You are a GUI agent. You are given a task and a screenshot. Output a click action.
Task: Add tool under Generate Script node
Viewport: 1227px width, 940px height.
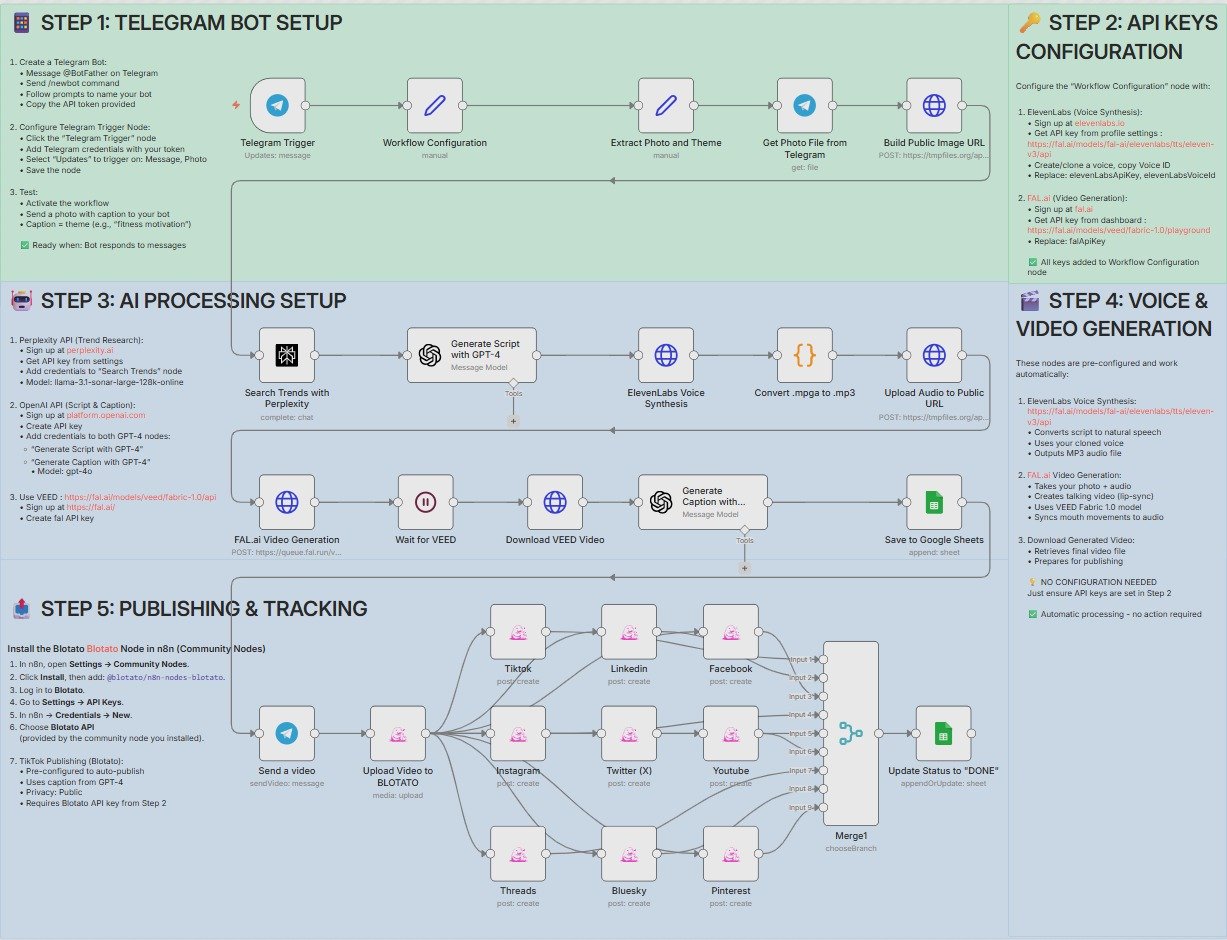(513, 421)
